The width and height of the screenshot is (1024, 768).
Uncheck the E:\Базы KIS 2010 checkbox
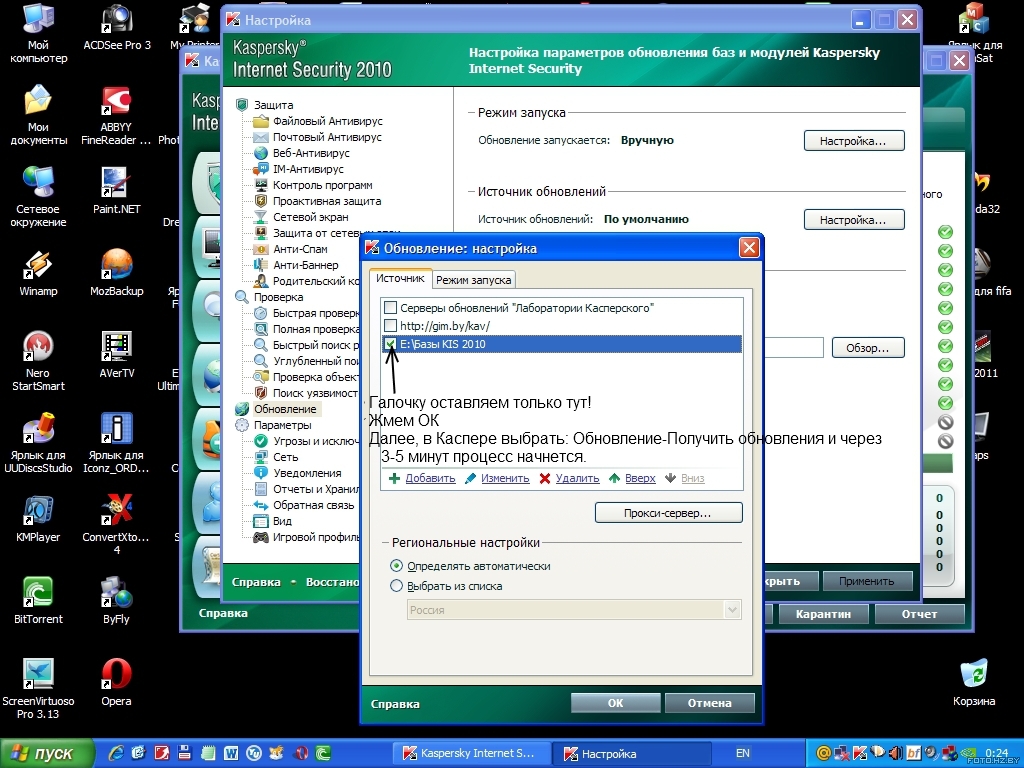pos(391,344)
